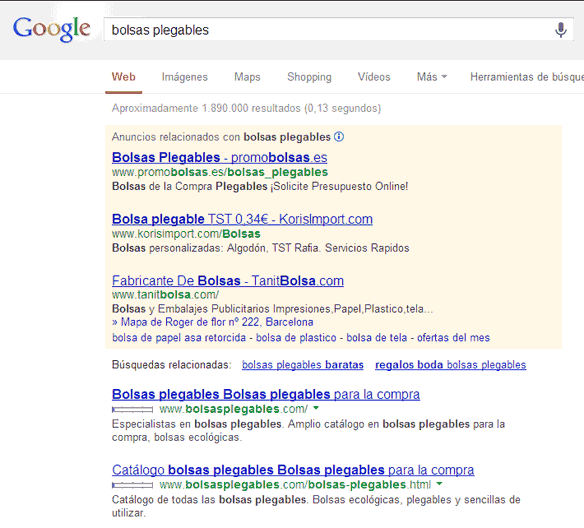Click www.tanitbolsa.com/ URL text
Screen dimensions: 584x528
[x=165, y=295]
